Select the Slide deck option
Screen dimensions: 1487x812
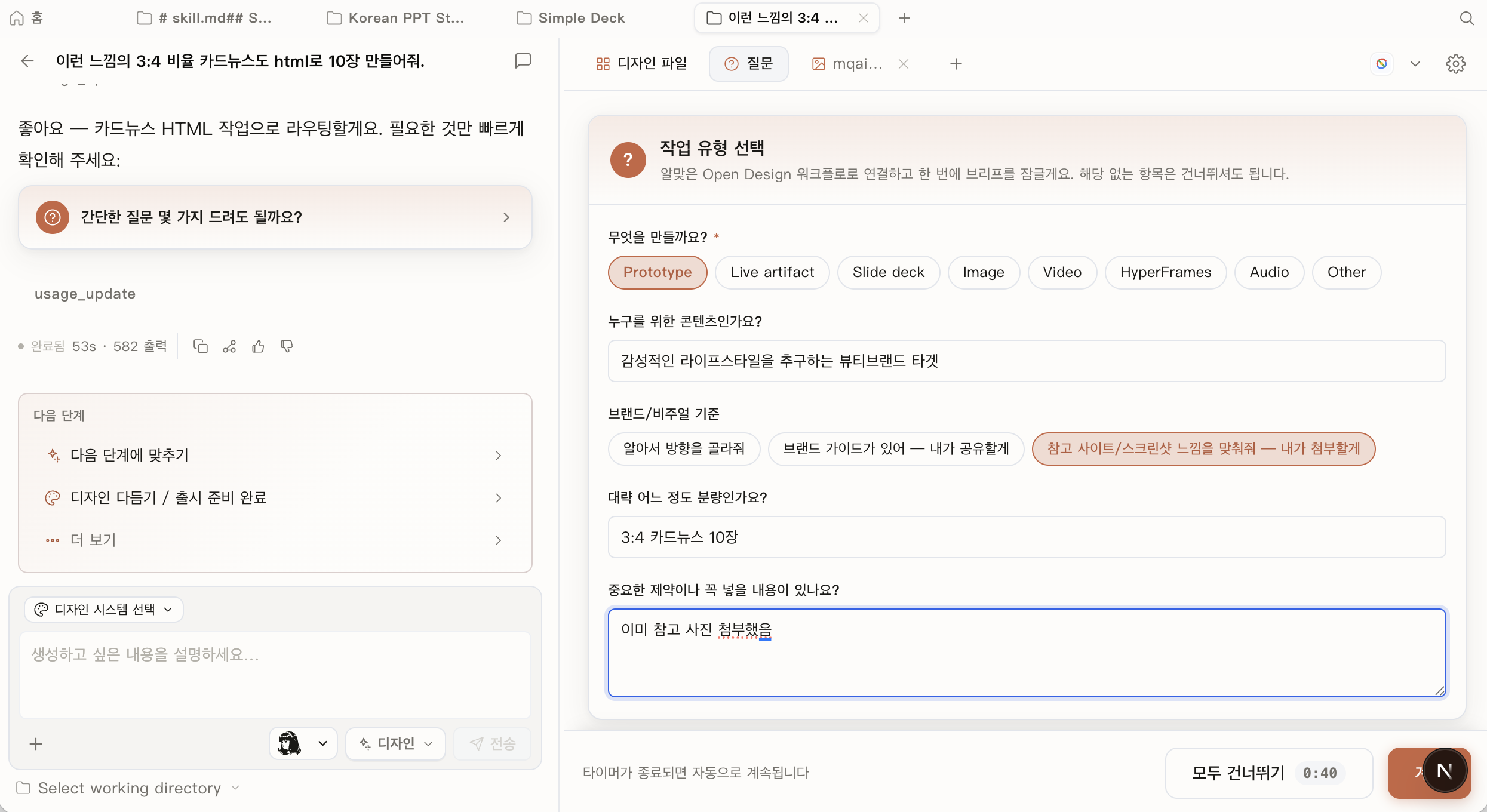tap(888, 272)
